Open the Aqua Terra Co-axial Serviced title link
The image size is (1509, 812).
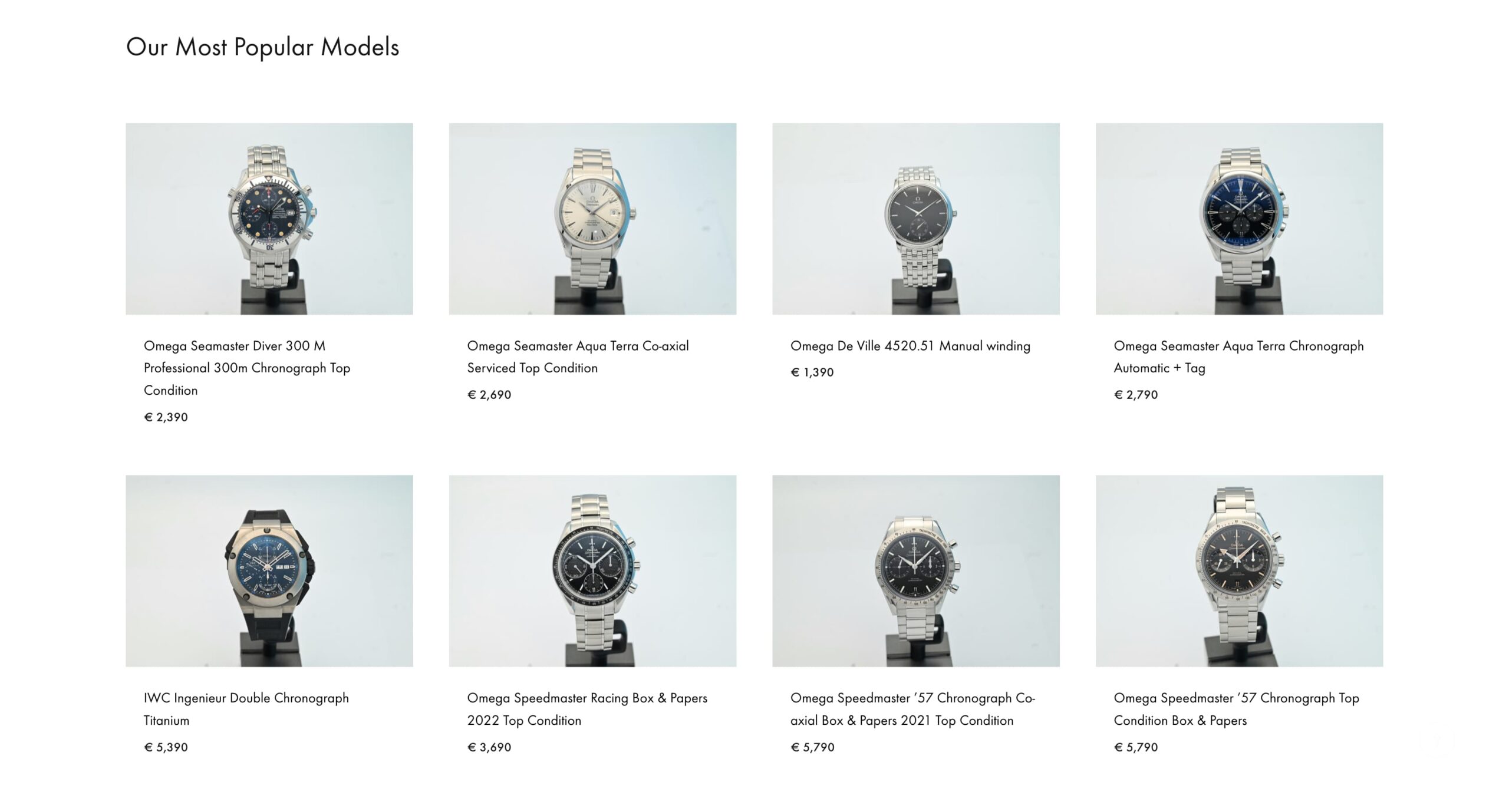coord(578,357)
